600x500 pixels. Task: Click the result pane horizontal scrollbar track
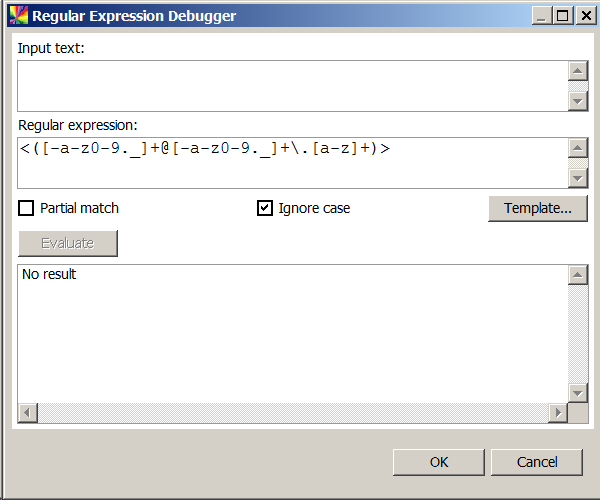[290, 413]
